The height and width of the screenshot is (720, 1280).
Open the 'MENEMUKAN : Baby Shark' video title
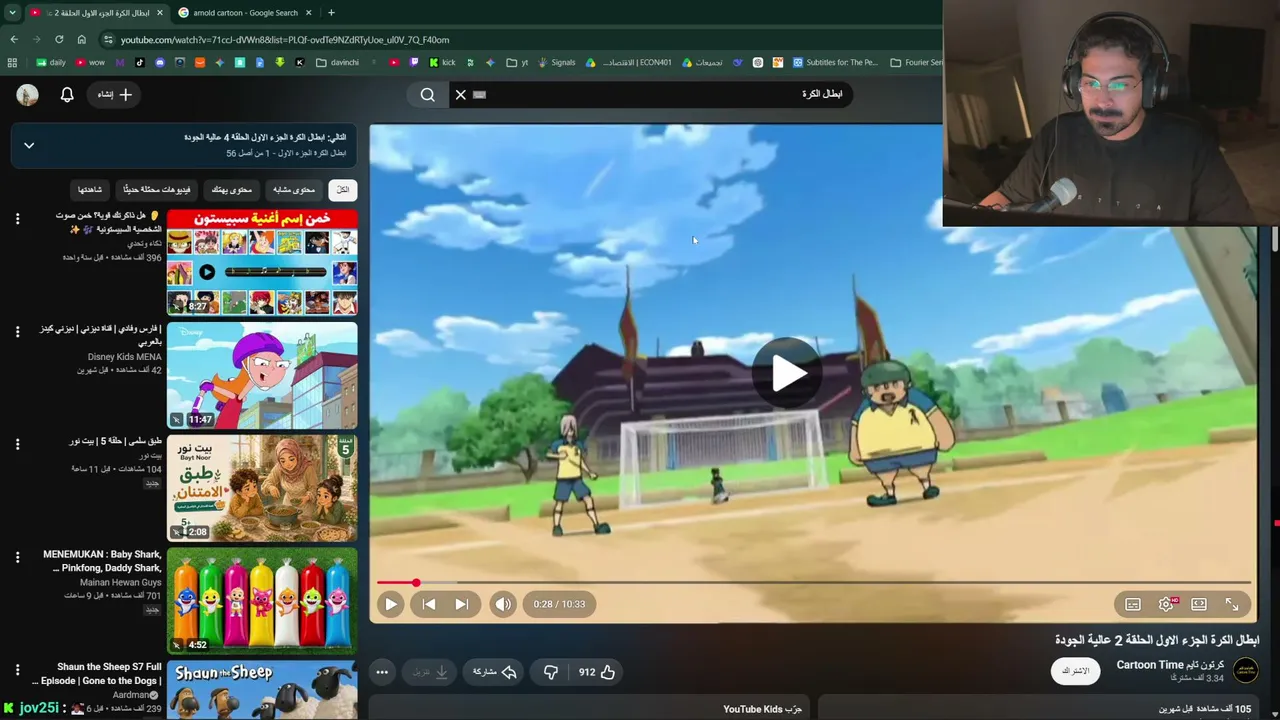[102, 561]
